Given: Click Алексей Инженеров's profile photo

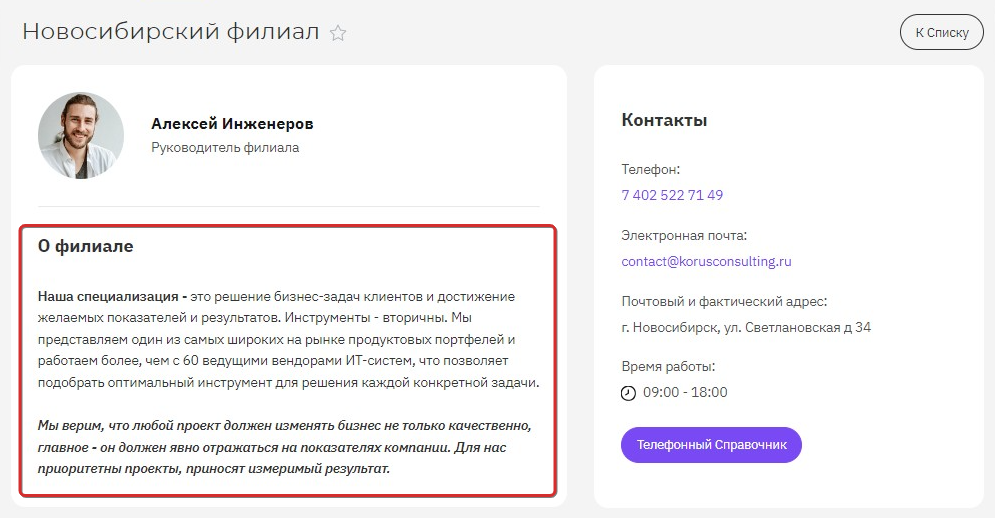Looking at the screenshot, I should click(x=81, y=135).
